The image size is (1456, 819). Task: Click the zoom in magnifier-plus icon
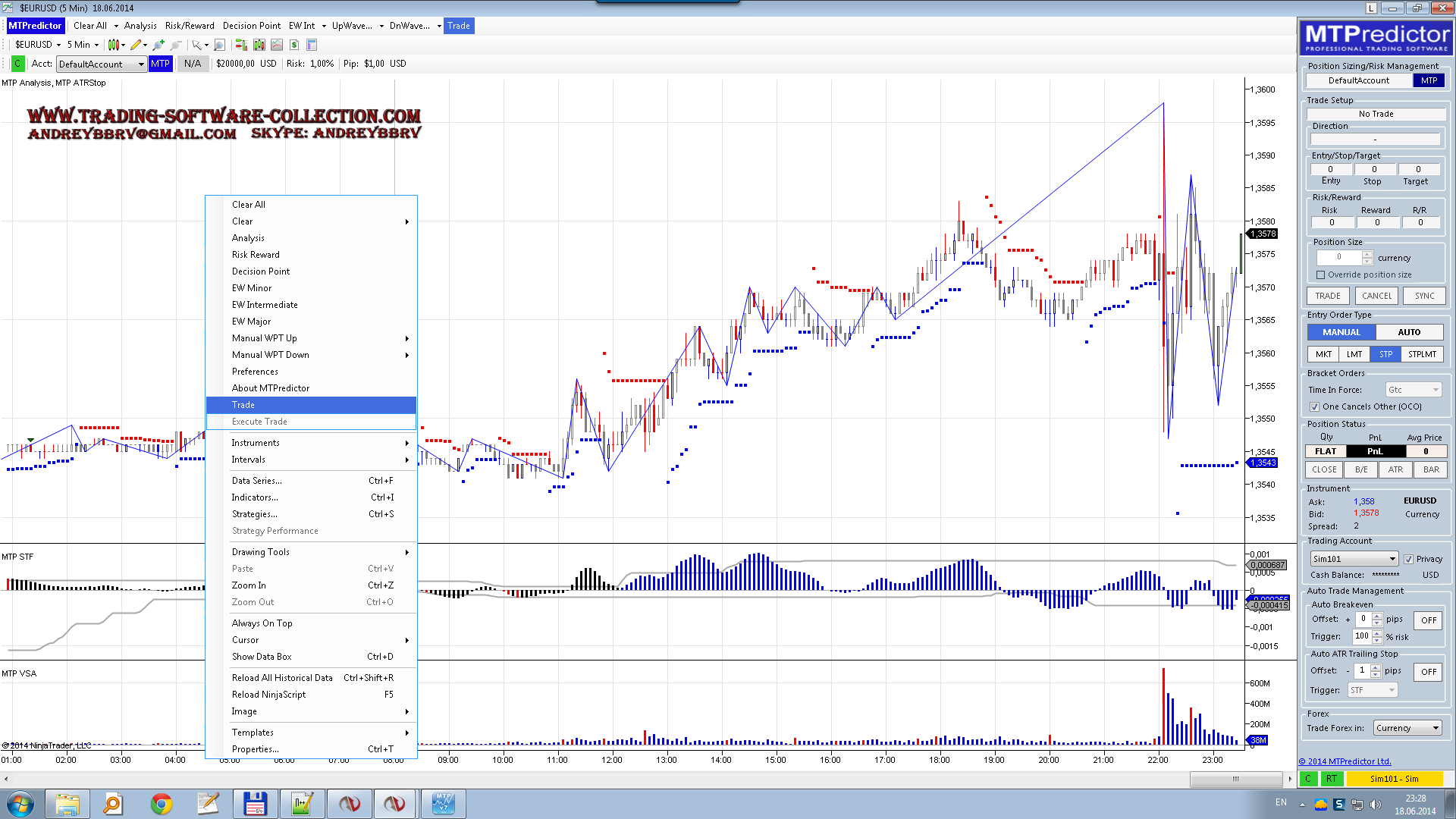(x=158, y=45)
